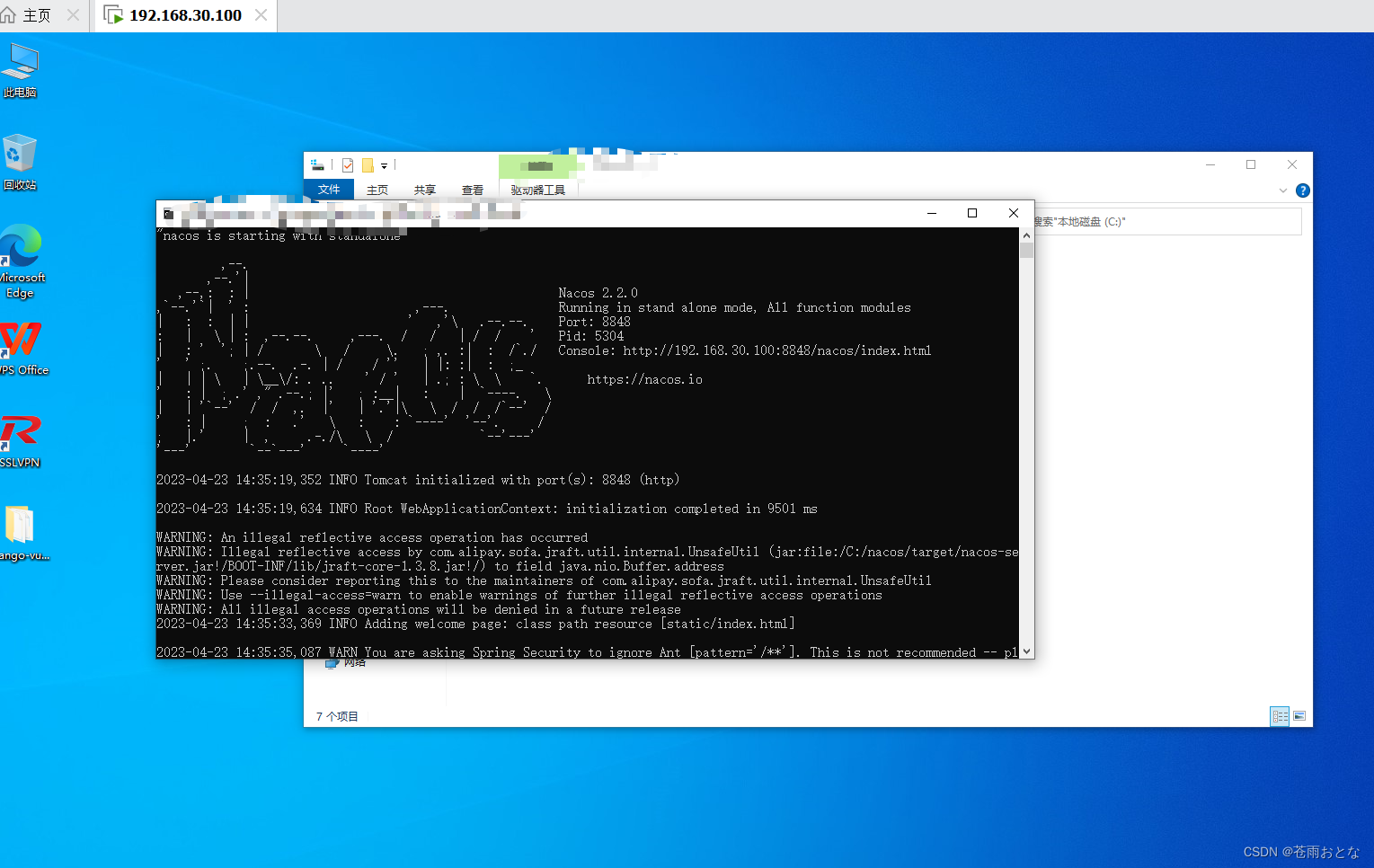Click the console window system icon

169,214
